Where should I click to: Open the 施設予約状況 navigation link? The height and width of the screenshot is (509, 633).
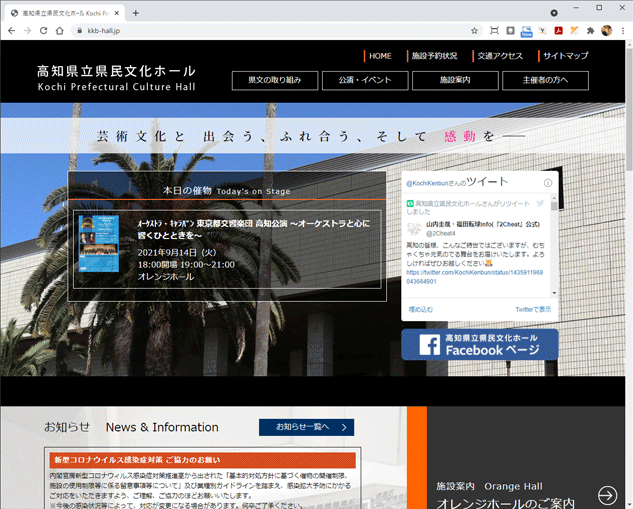coord(434,56)
